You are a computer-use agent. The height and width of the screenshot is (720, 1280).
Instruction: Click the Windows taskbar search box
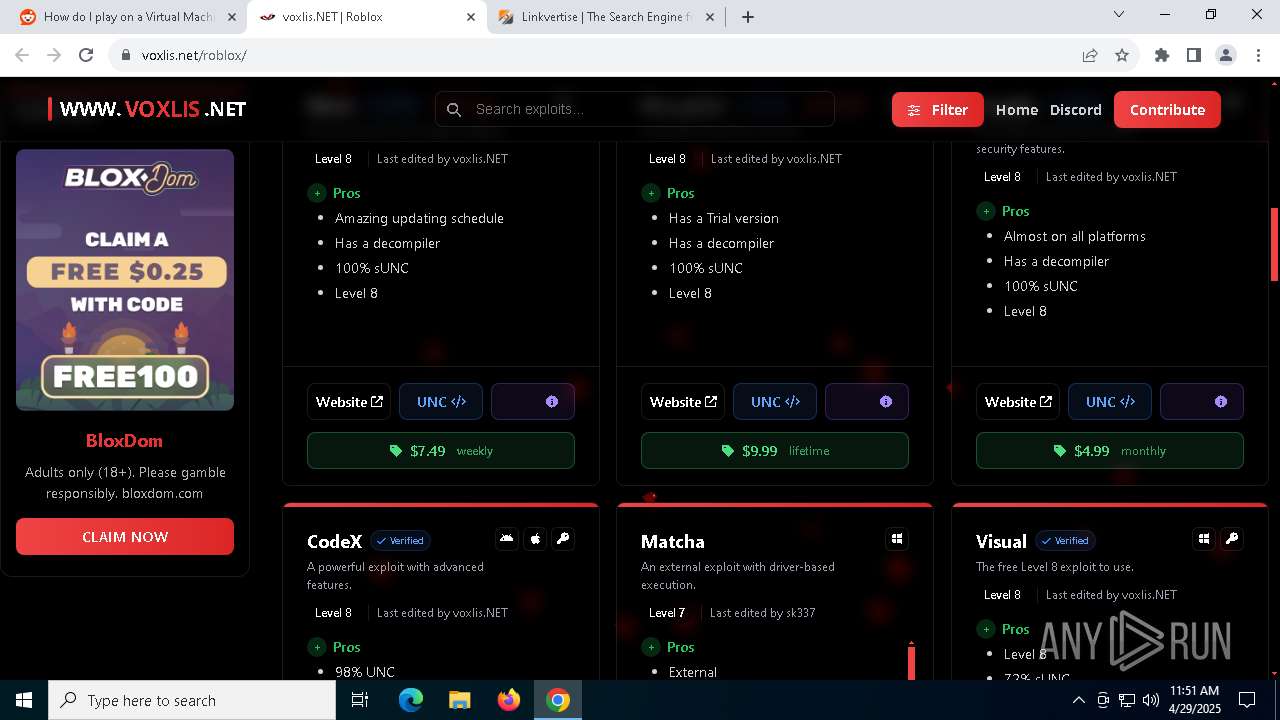192,700
